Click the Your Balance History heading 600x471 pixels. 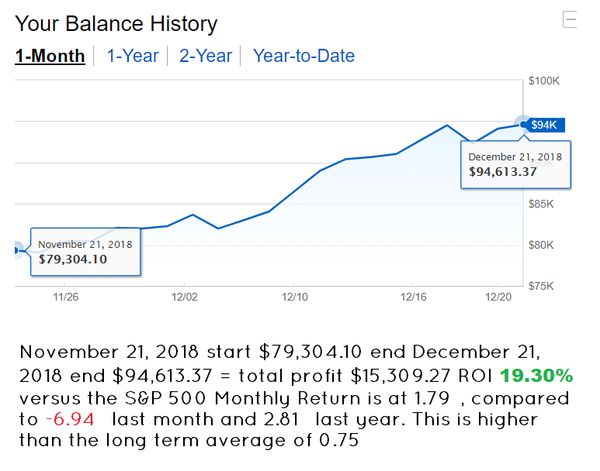point(116,22)
